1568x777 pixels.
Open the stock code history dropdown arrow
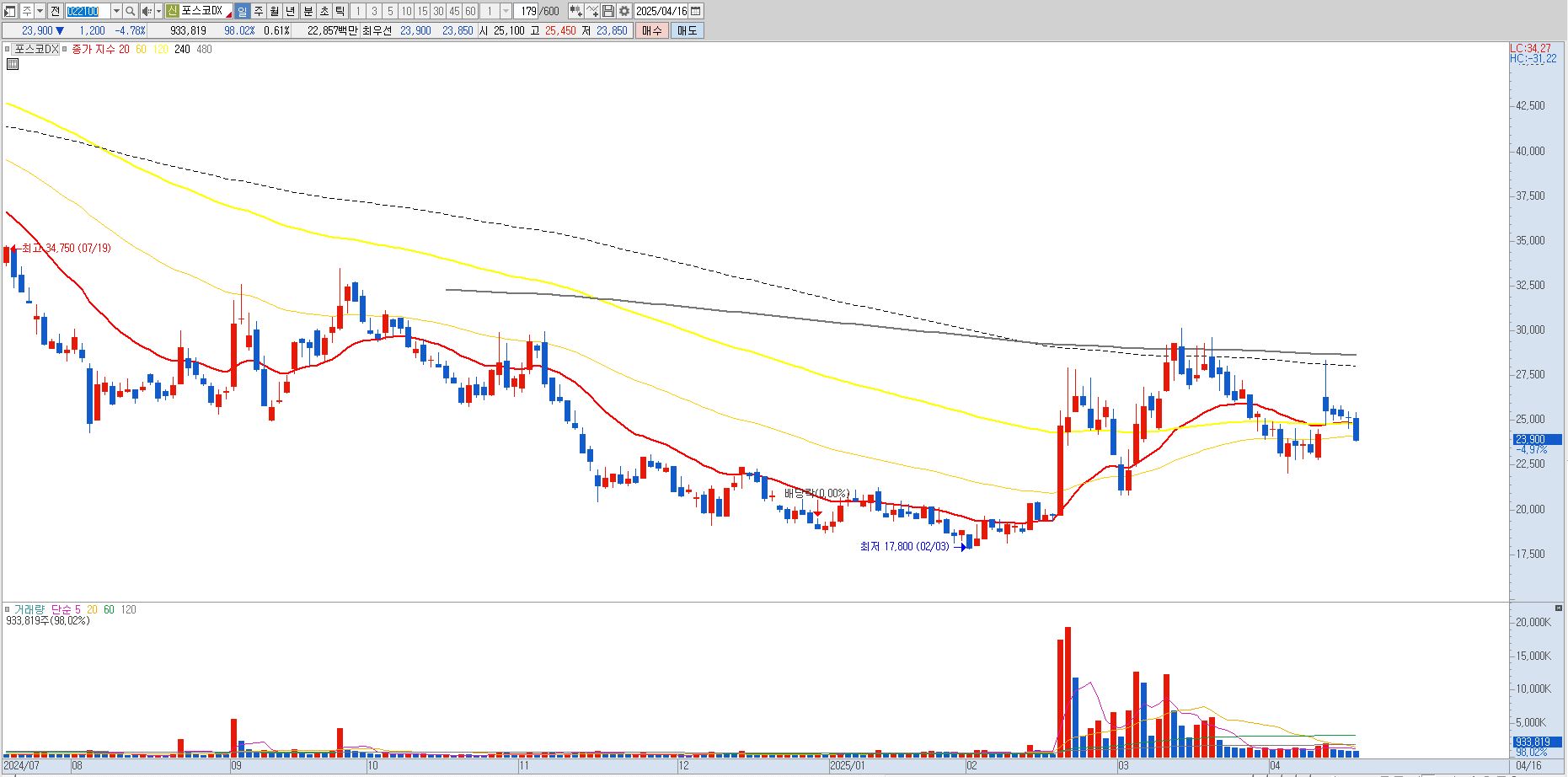click(116, 11)
